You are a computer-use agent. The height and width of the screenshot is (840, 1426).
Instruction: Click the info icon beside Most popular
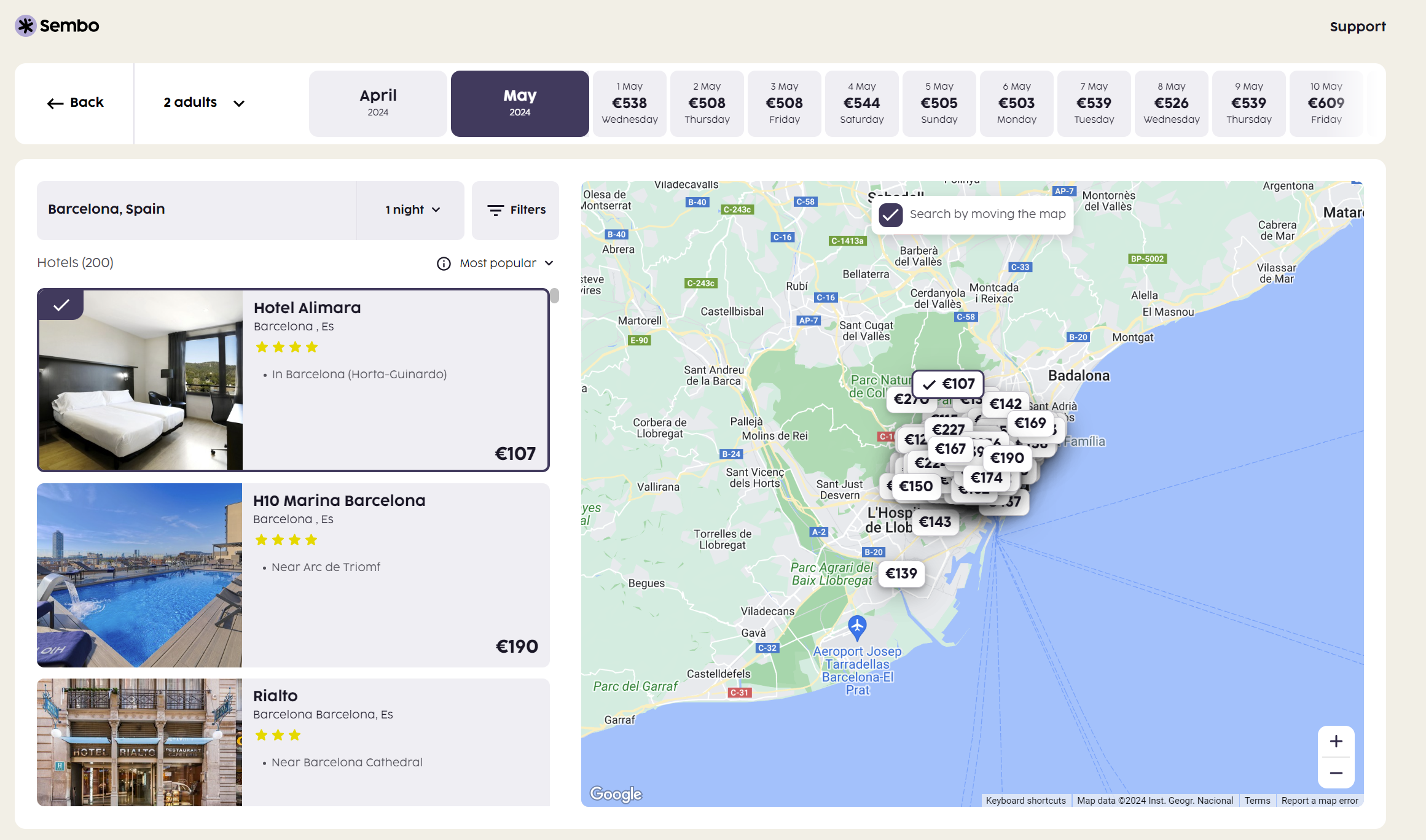pyautogui.click(x=444, y=263)
